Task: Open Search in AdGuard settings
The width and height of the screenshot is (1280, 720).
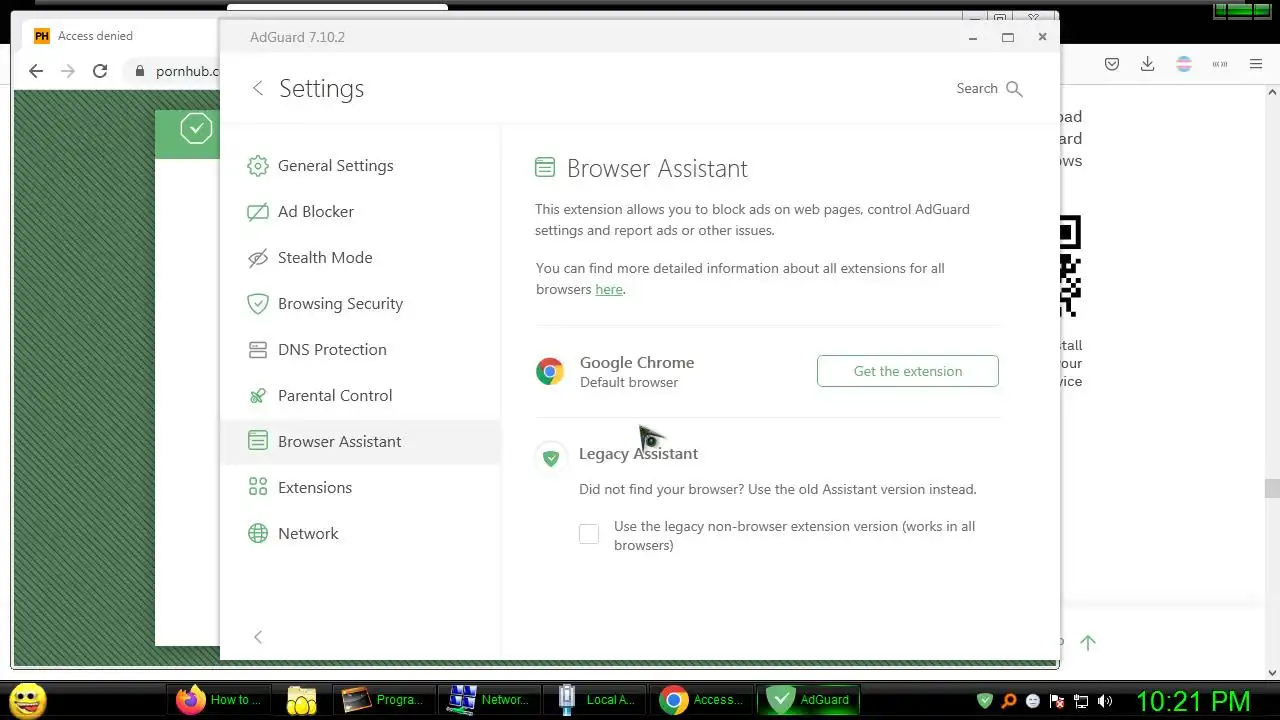Action: pos(989,88)
